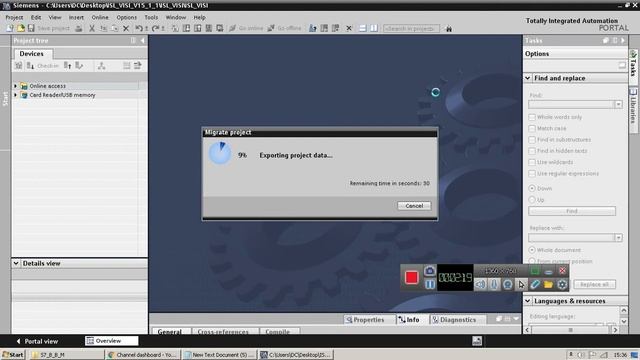Click the Save project toolbar button
The width and height of the screenshot is (640, 360).
point(49,28)
